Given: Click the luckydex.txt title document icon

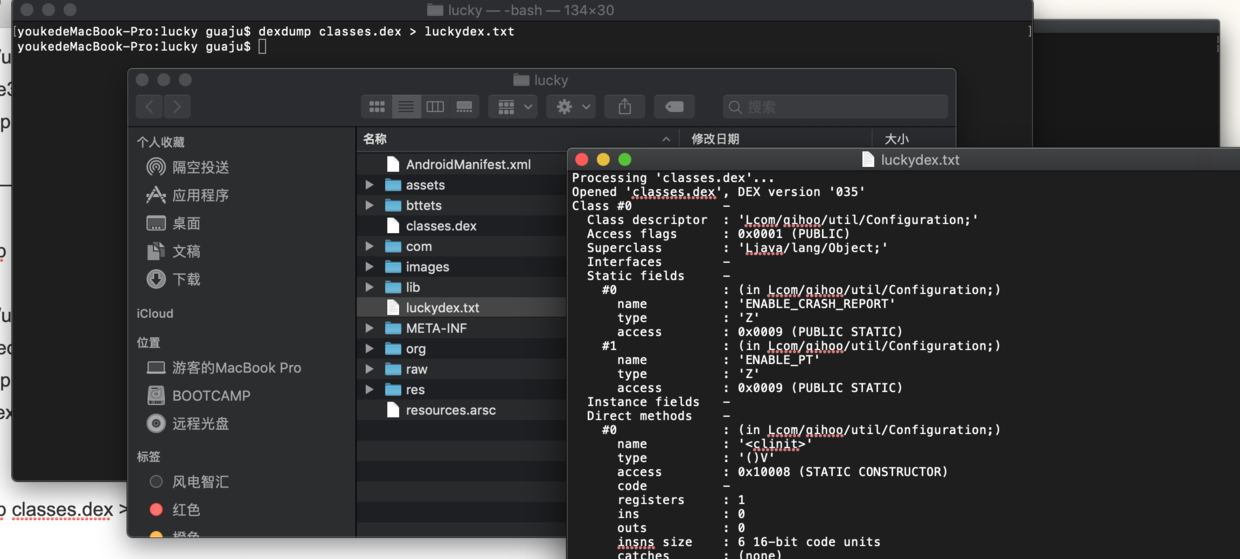Looking at the screenshot, I should coord(868,159).
